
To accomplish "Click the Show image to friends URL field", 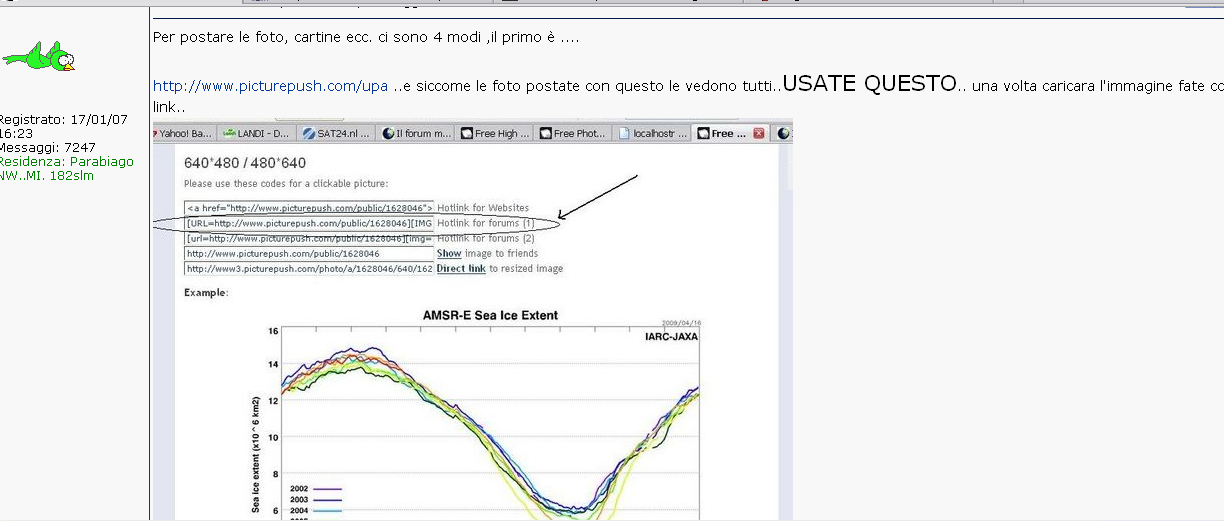I will [x=308, y=254].
